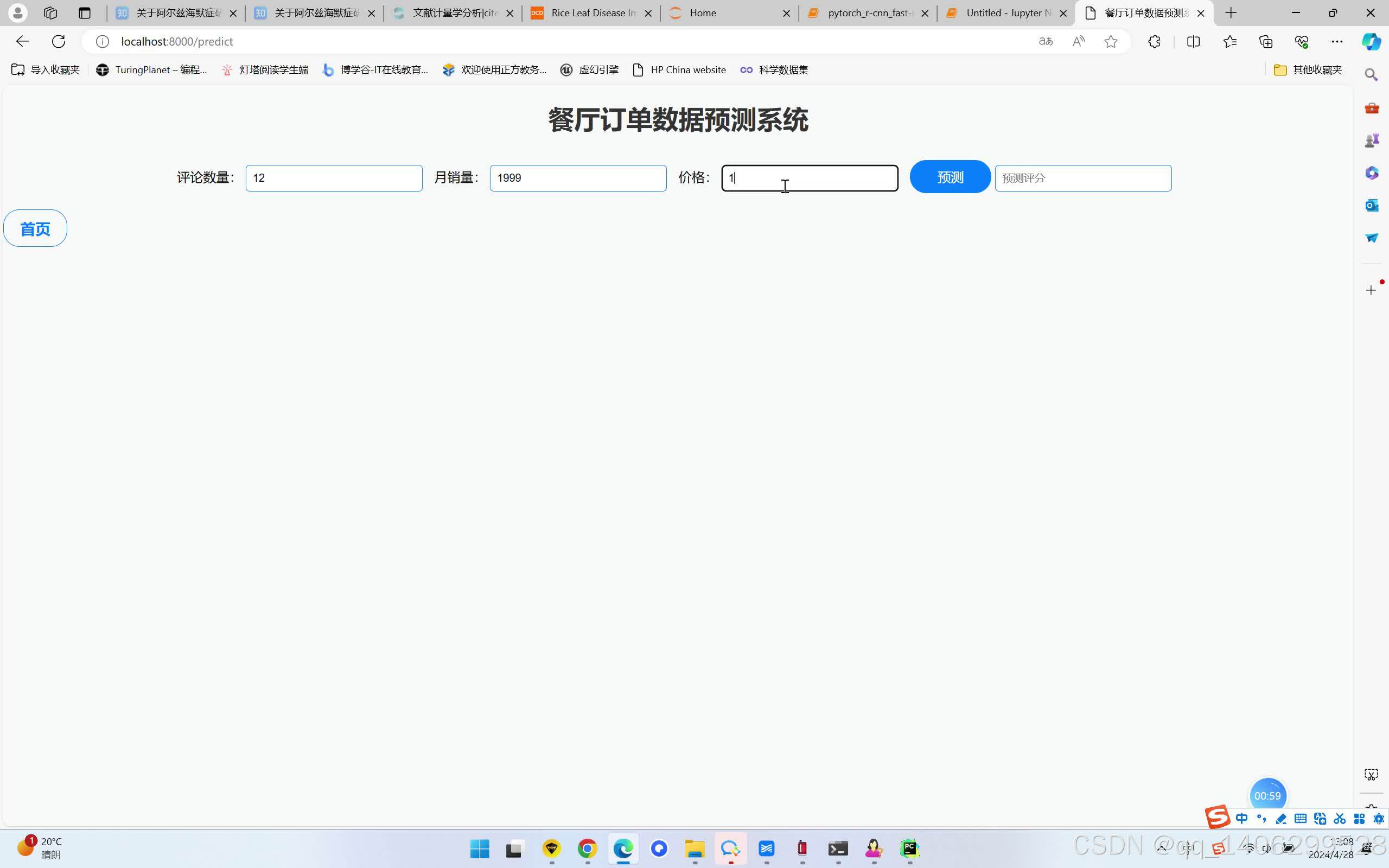This screenshot has height=868, width=1389.
Task: Open 其他收藏夹 bookmarks folder
Action: (x=1308, y=70)
